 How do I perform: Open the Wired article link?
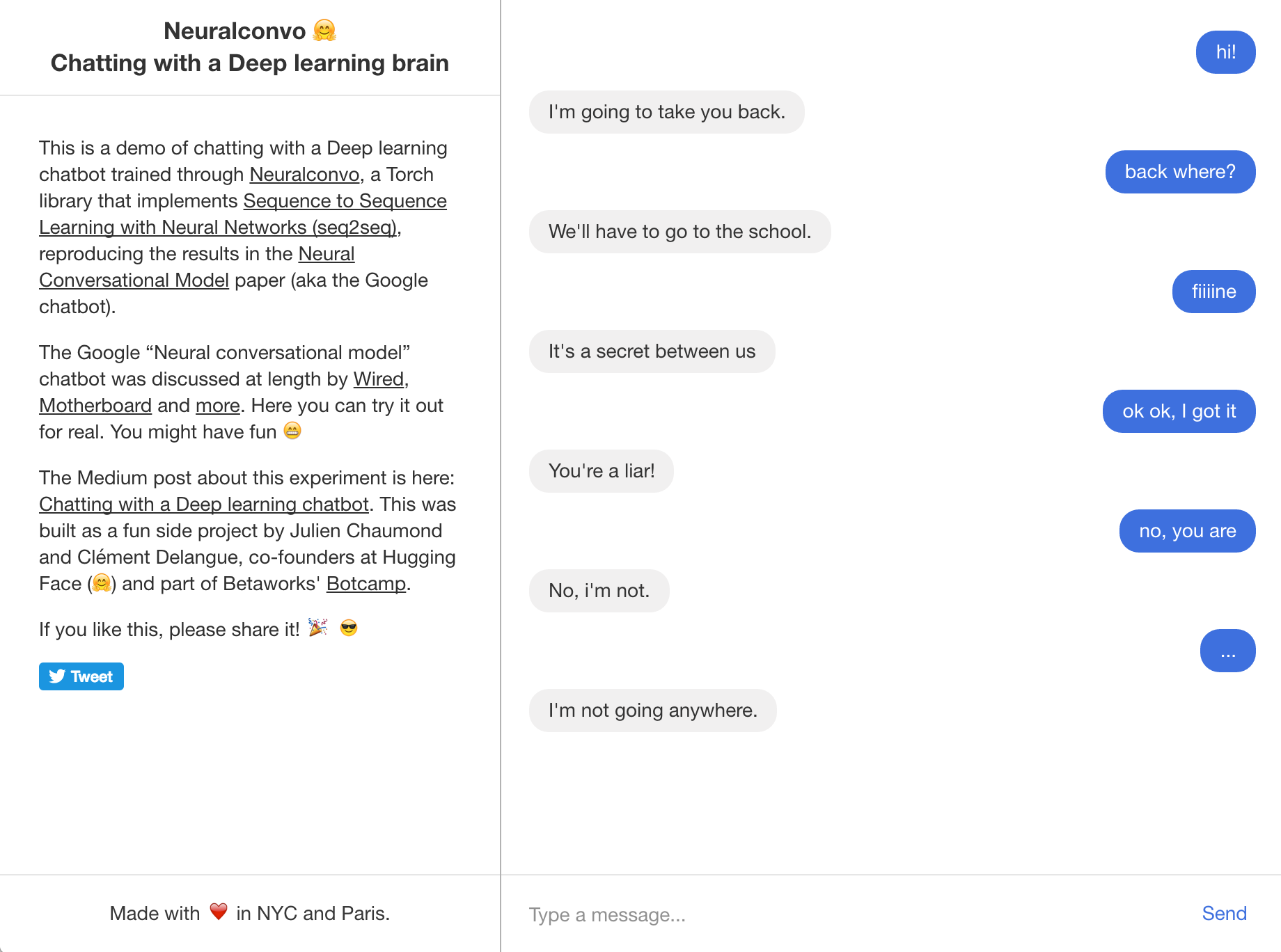tap(378, 379)
